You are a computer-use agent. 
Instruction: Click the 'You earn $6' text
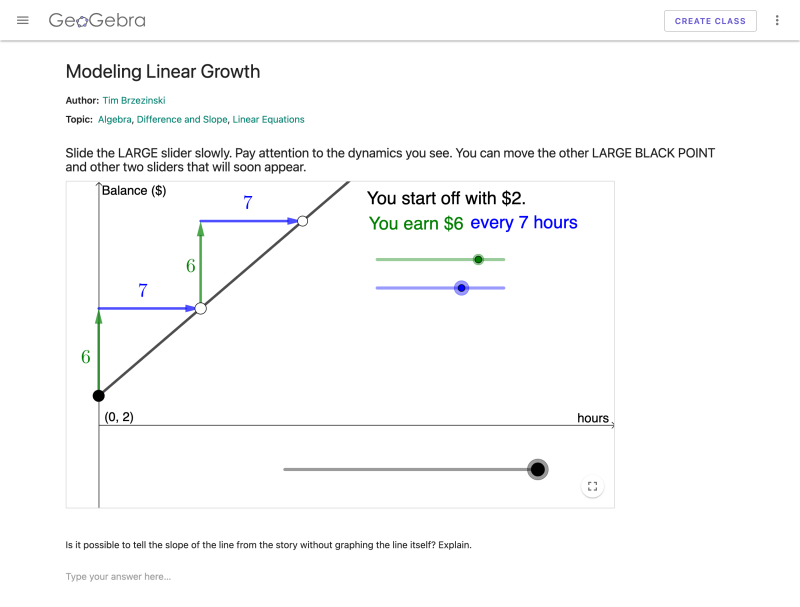click(416, 222)
